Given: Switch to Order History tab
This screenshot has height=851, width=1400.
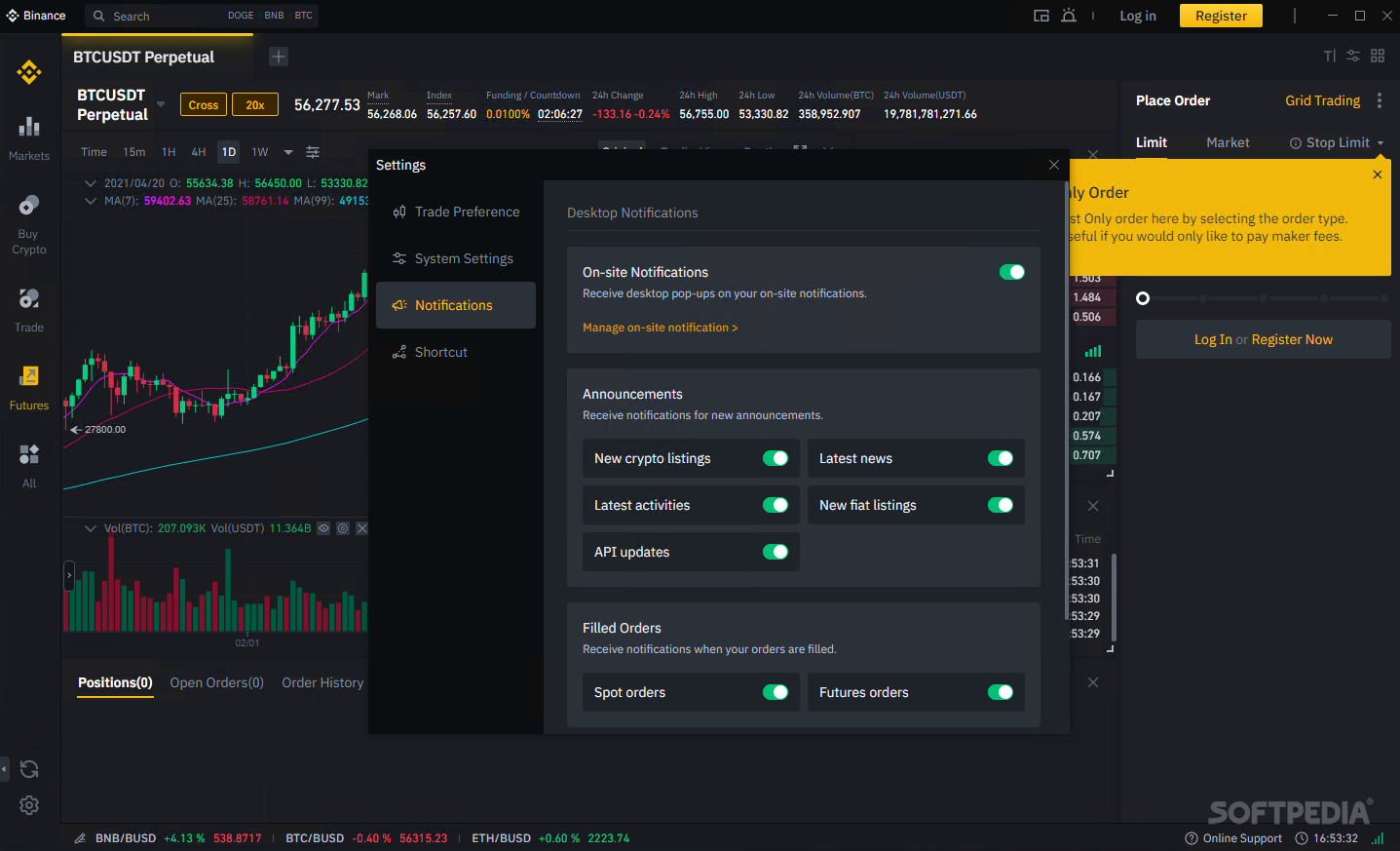Looking at the screenshot, I should point(322,682).
